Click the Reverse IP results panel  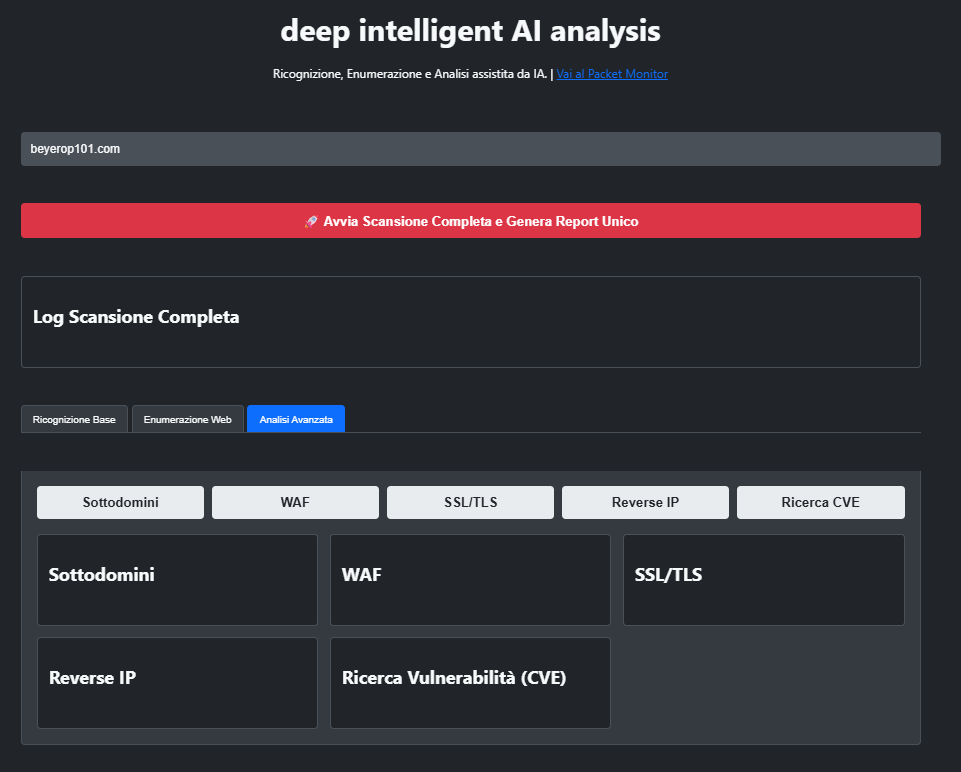click(177, 683)
